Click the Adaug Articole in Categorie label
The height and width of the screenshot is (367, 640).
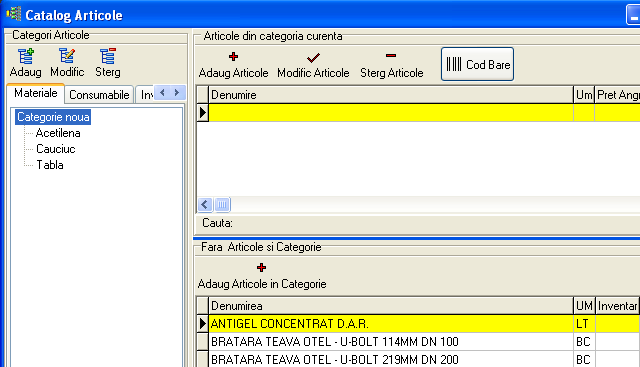(262, 284)
